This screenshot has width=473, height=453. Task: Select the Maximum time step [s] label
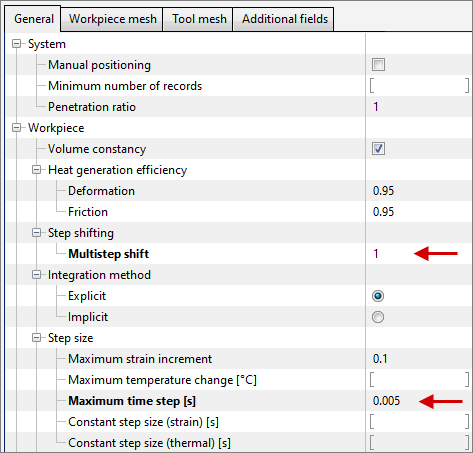132,401
